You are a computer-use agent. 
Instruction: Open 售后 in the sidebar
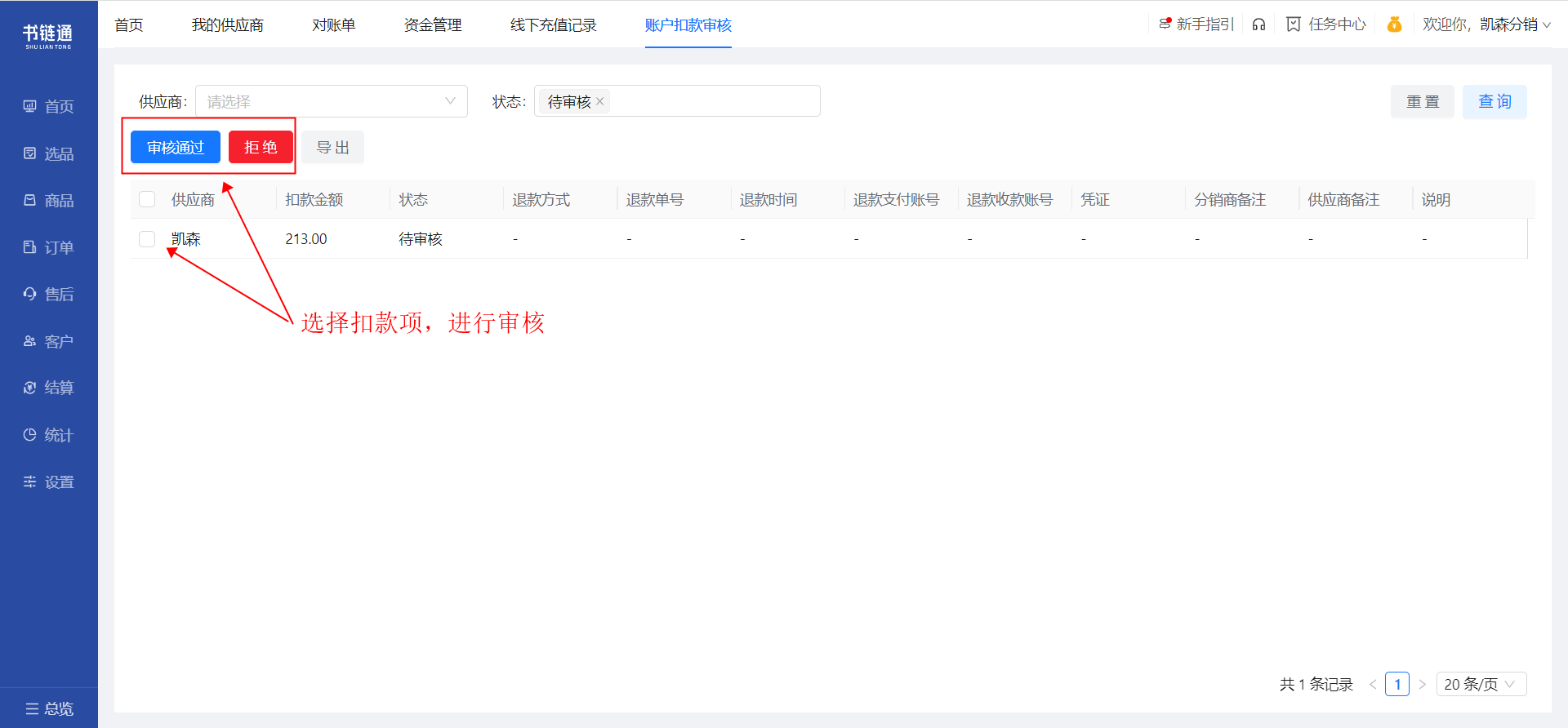[49, 294]
